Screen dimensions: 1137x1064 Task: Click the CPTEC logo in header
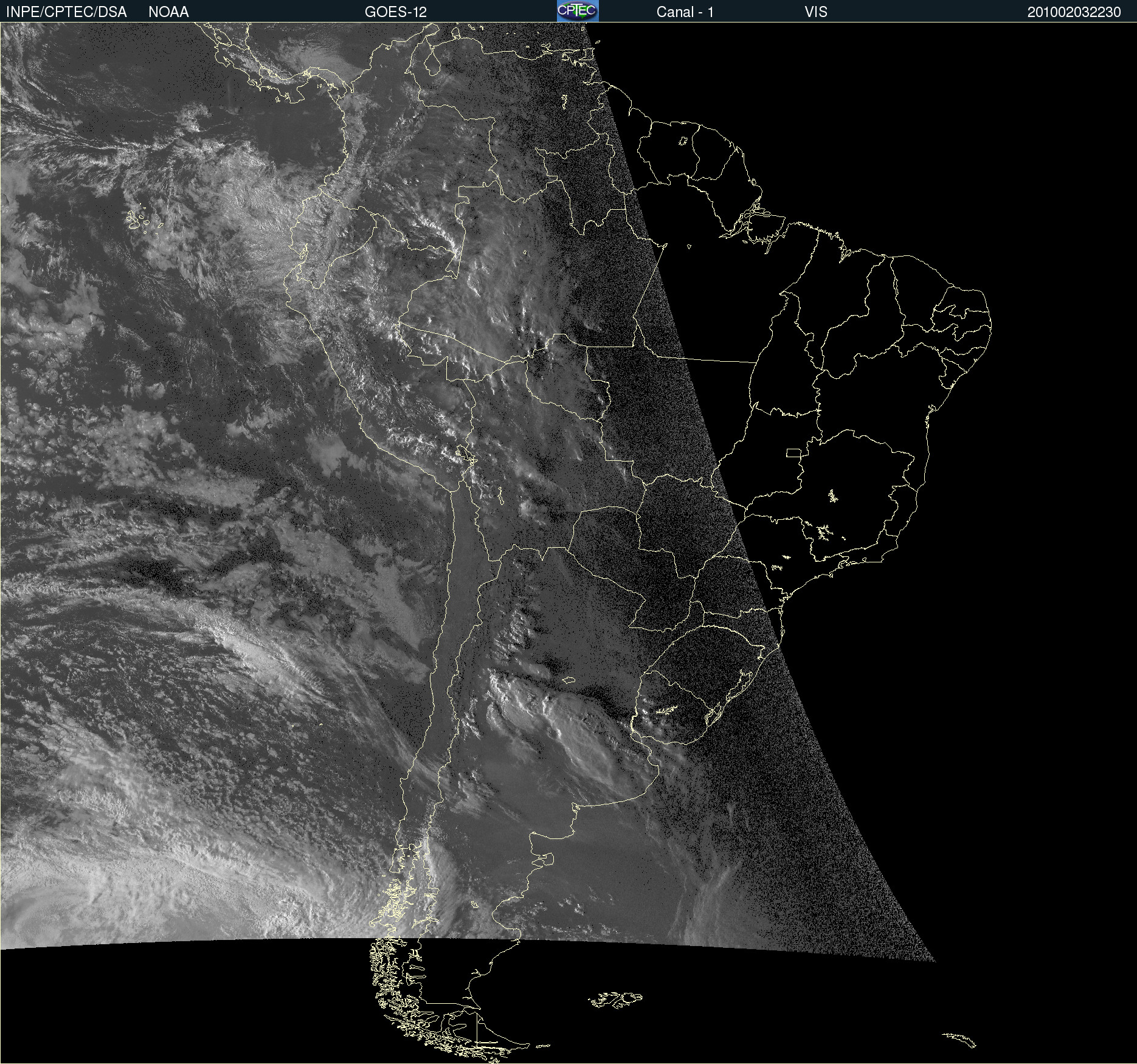[578, 11]
